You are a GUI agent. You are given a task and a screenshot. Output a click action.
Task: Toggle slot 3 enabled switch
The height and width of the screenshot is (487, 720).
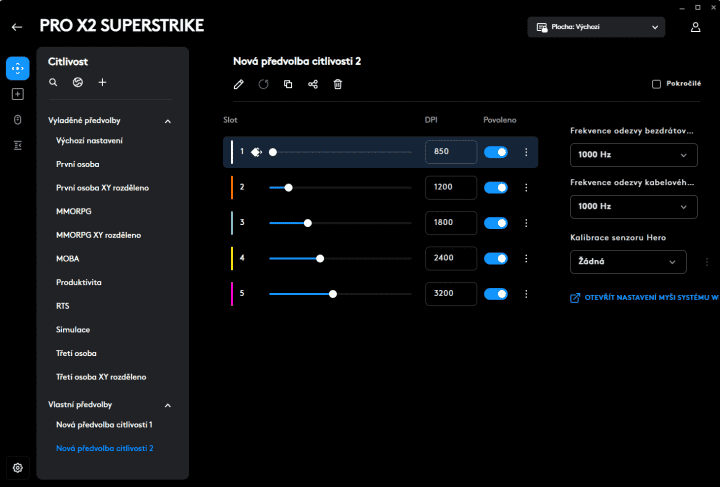click(495, 223)
